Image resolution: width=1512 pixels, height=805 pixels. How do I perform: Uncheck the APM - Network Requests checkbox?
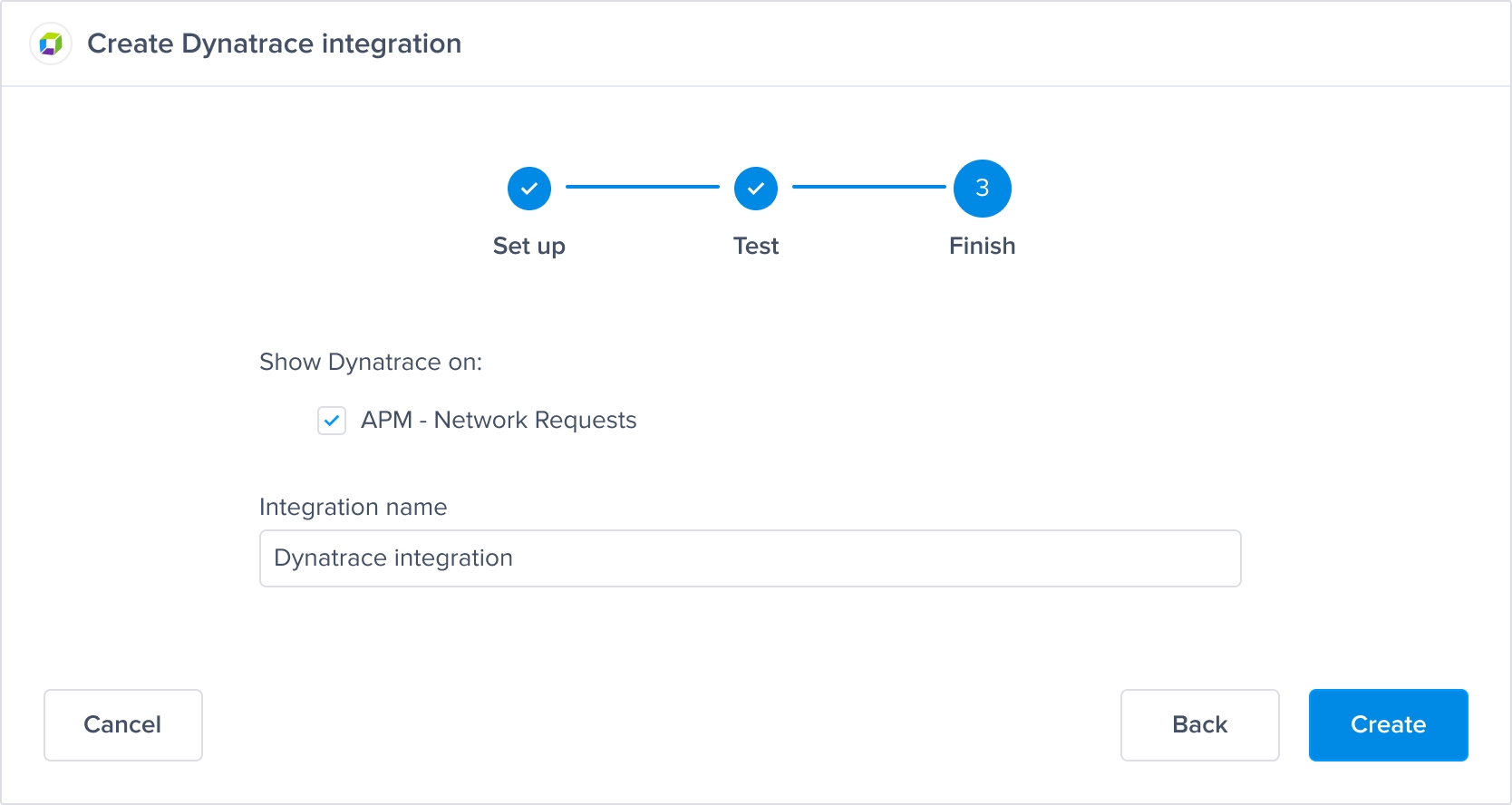point(332,421)
